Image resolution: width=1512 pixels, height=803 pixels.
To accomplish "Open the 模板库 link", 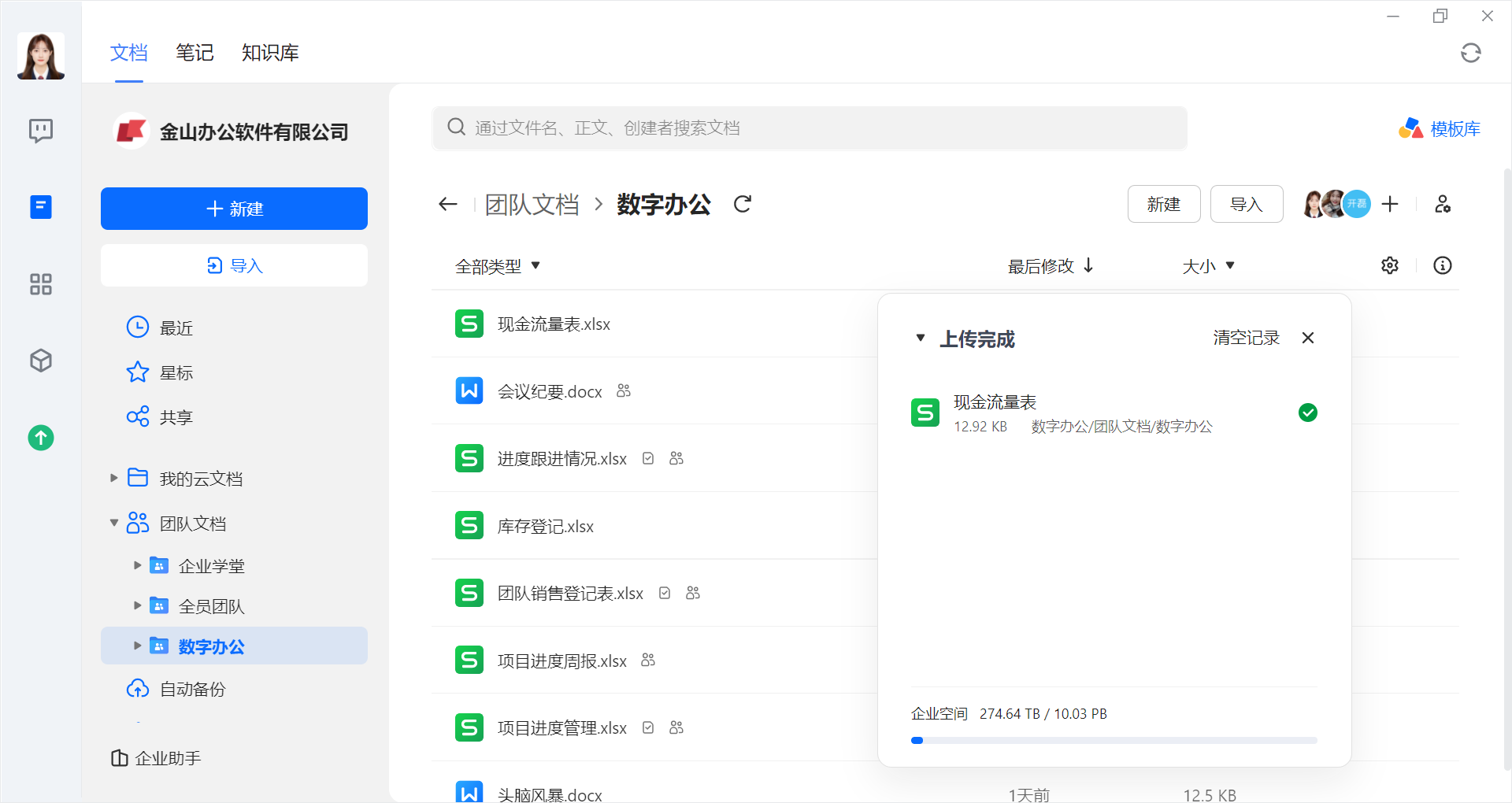I will pos(1440,128).
